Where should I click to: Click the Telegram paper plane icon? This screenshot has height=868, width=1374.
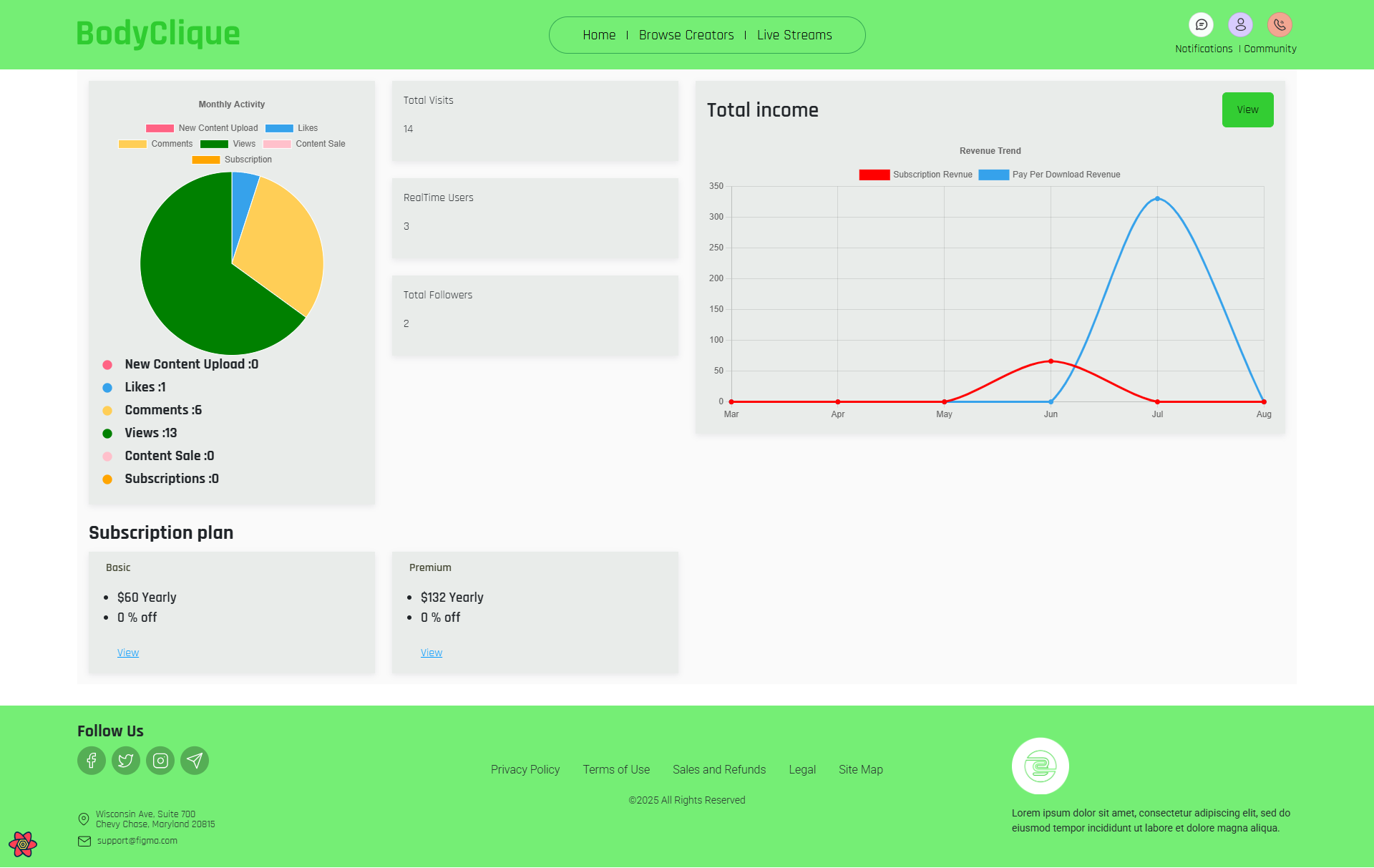pyautogui.click(x=195, y=761)
